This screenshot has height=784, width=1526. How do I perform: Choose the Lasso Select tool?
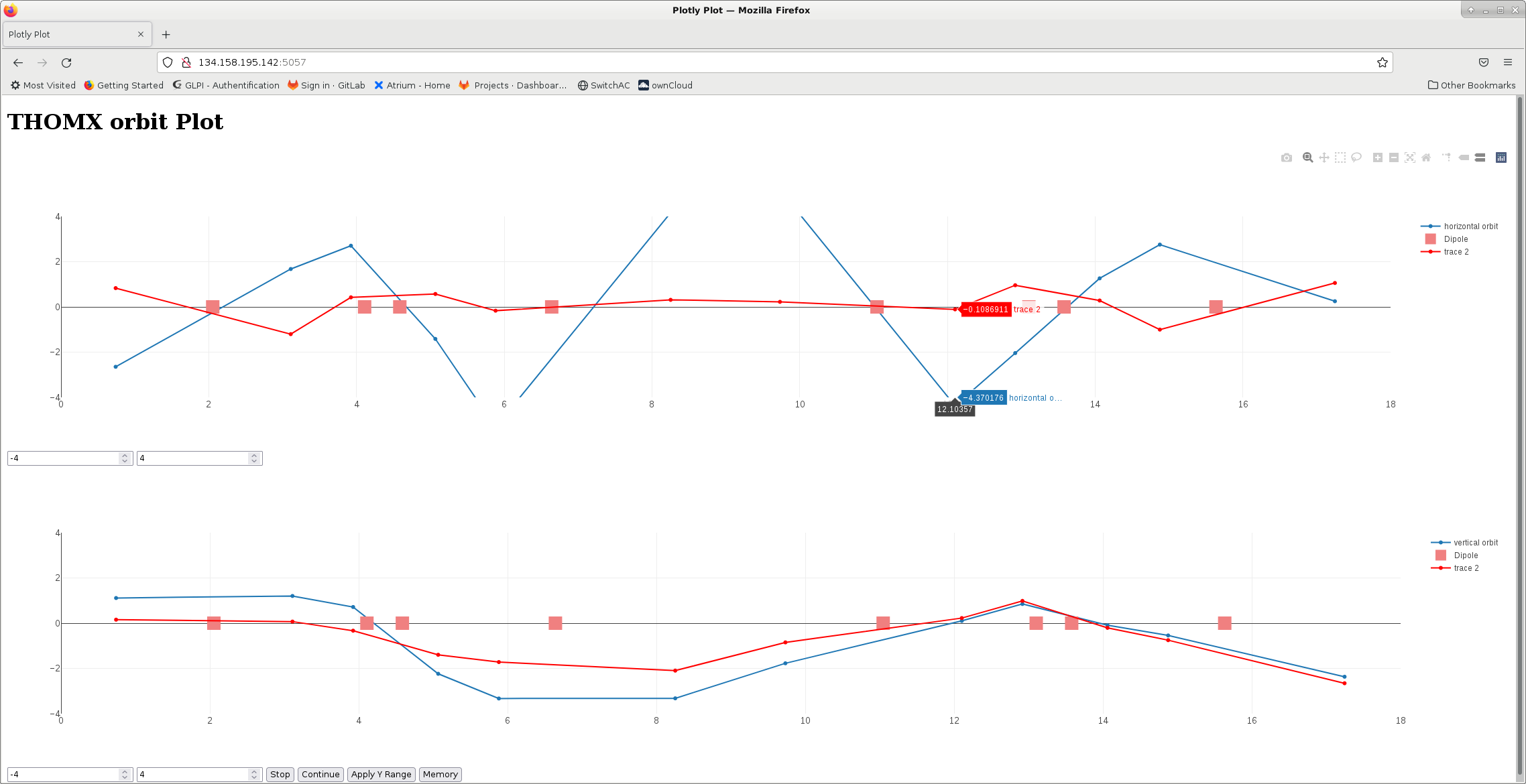[x=1356, y=157]
